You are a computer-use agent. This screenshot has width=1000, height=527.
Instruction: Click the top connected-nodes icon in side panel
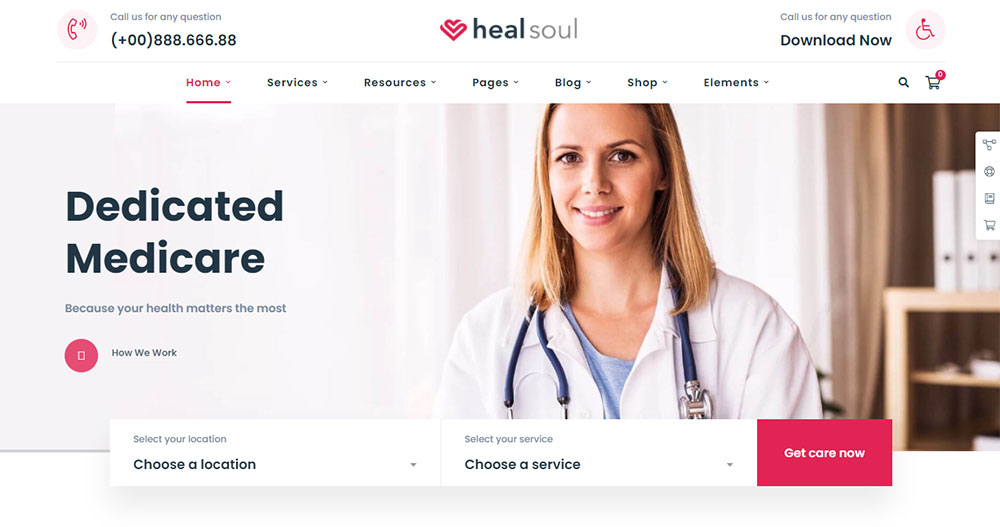989,145
